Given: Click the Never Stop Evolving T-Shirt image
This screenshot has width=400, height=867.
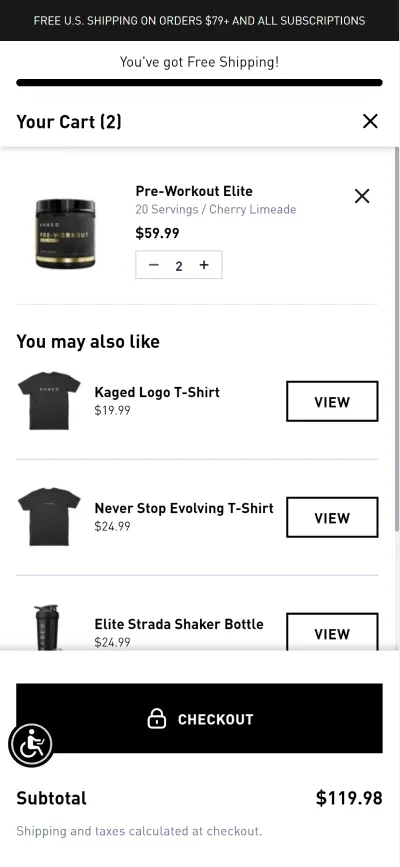Looking at the screenshot, I should pyautogui.click(x=49, y=517).
